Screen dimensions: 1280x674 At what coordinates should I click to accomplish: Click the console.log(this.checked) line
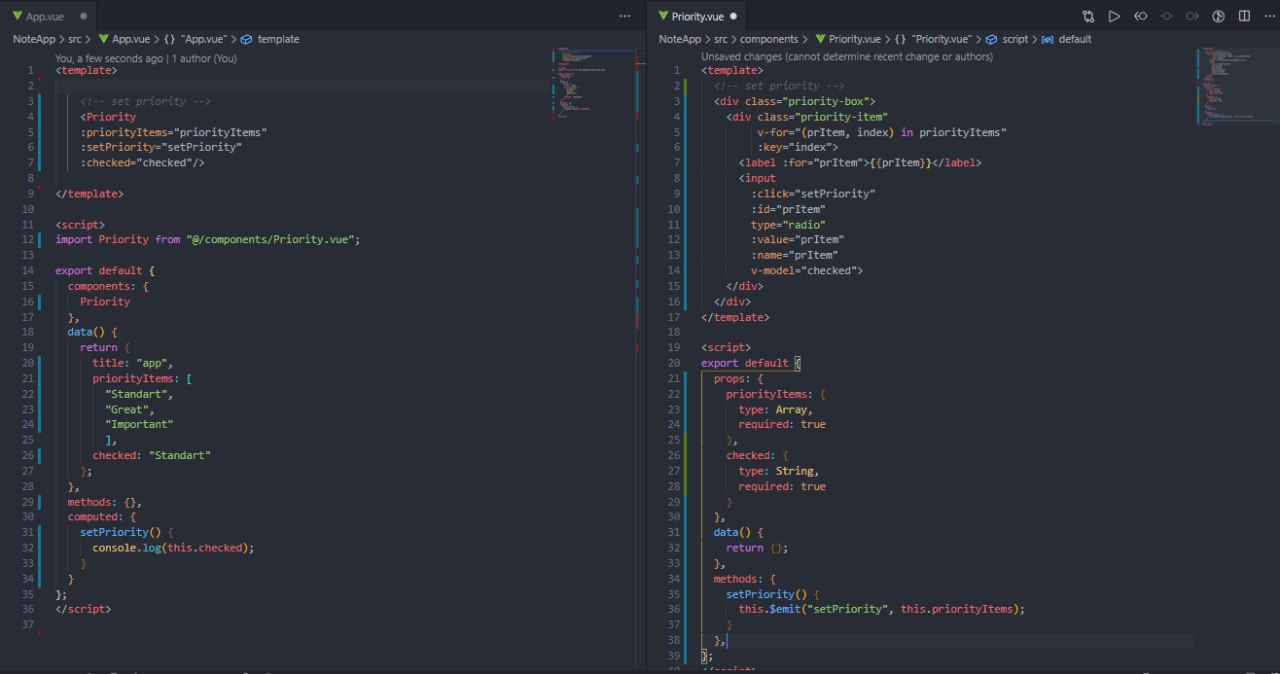pyautogui.click(x=174, y=548)
